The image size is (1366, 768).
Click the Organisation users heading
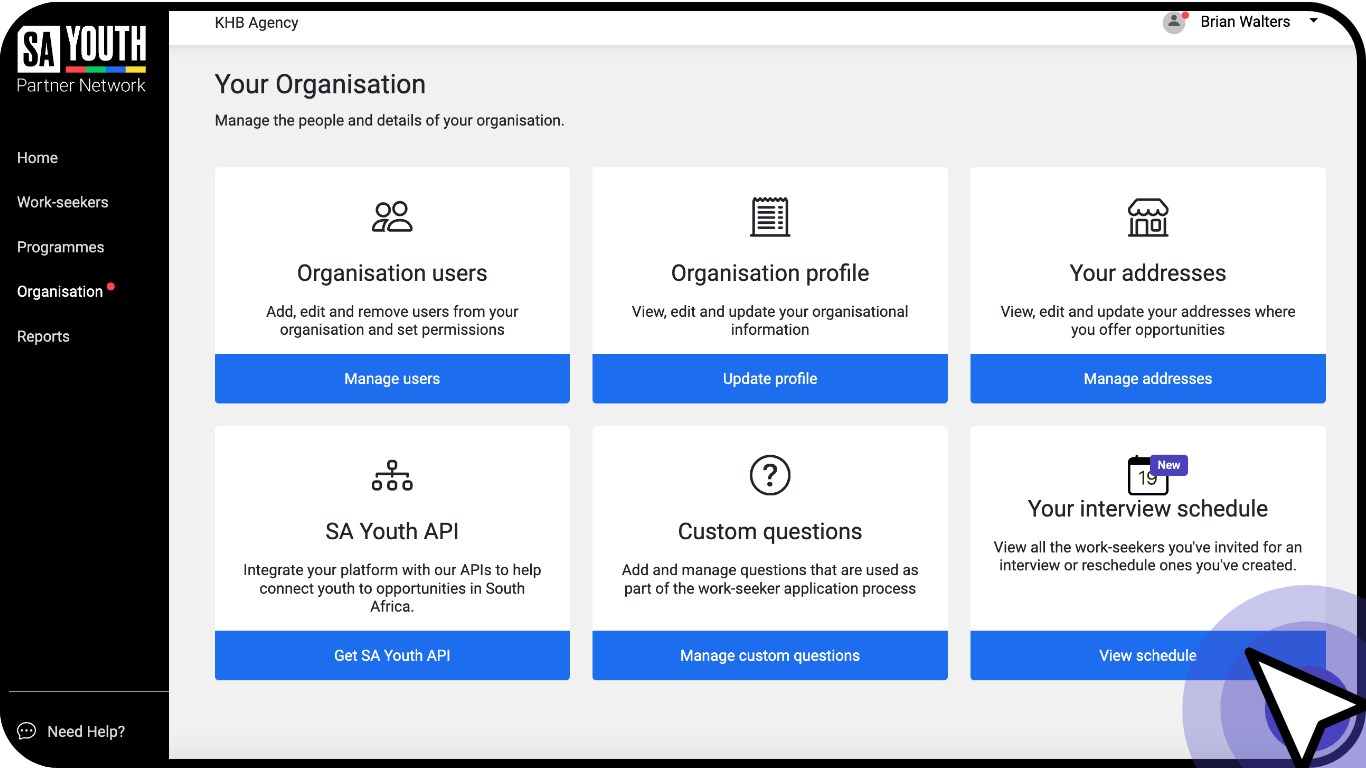point(392,273)
